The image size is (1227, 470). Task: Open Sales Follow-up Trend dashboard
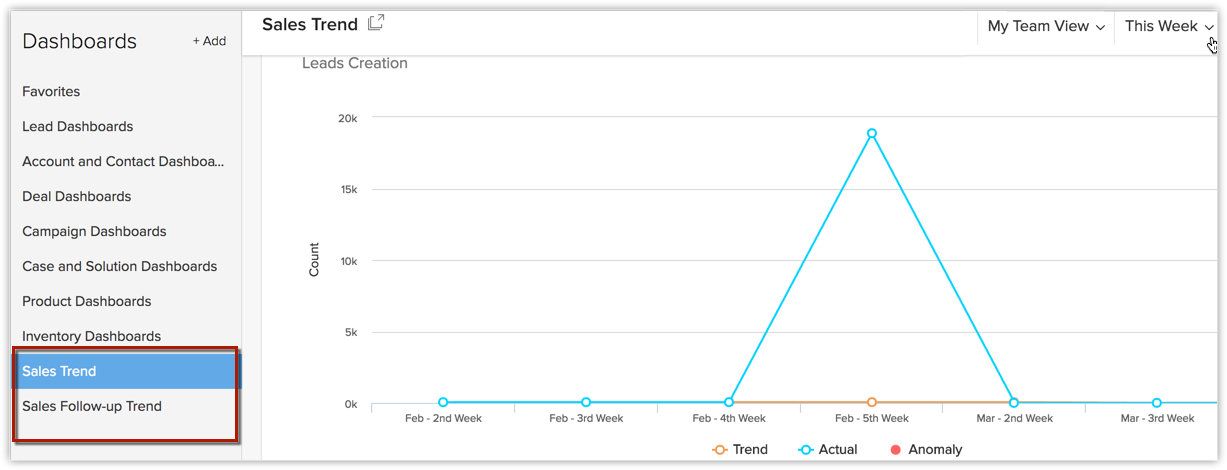point(91,406)
